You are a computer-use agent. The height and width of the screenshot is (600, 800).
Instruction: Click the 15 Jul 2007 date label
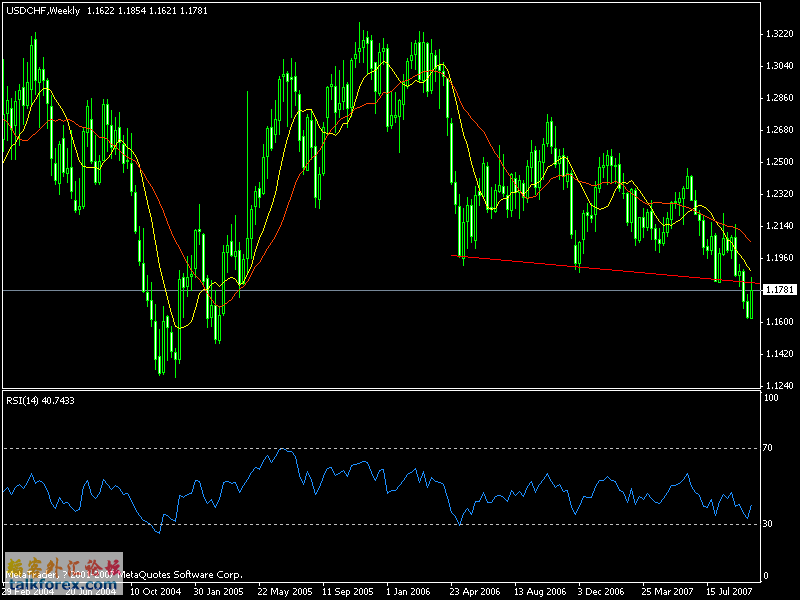tap(732, 591)
